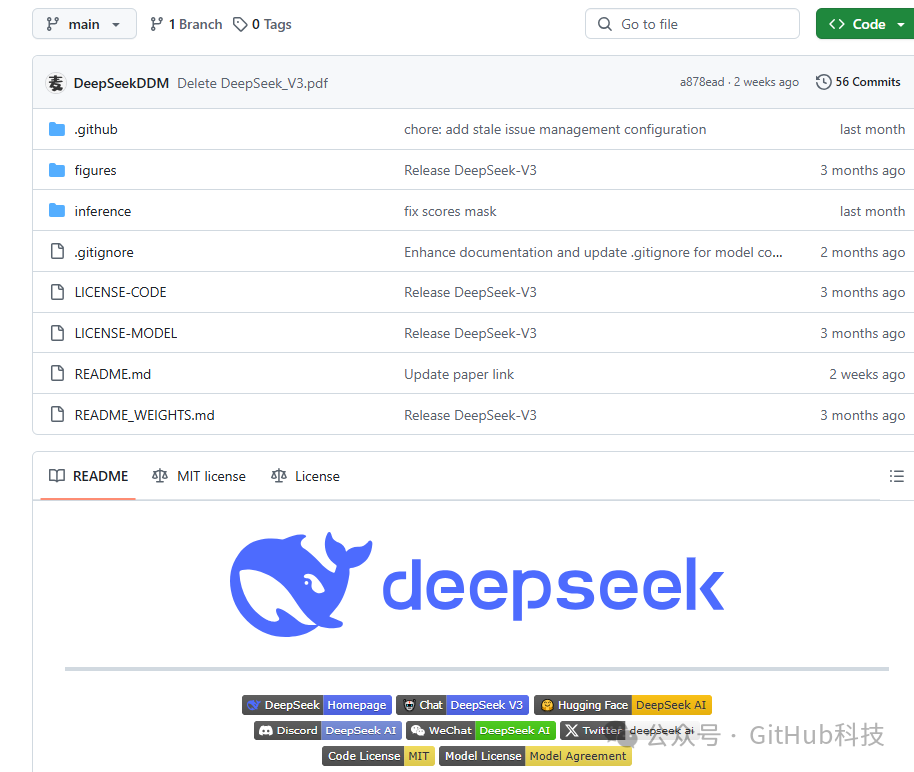Click the LICENSE-CODE file icon
Image resolution: width=914 pixels, height=772 pixels.
point(57,292)
